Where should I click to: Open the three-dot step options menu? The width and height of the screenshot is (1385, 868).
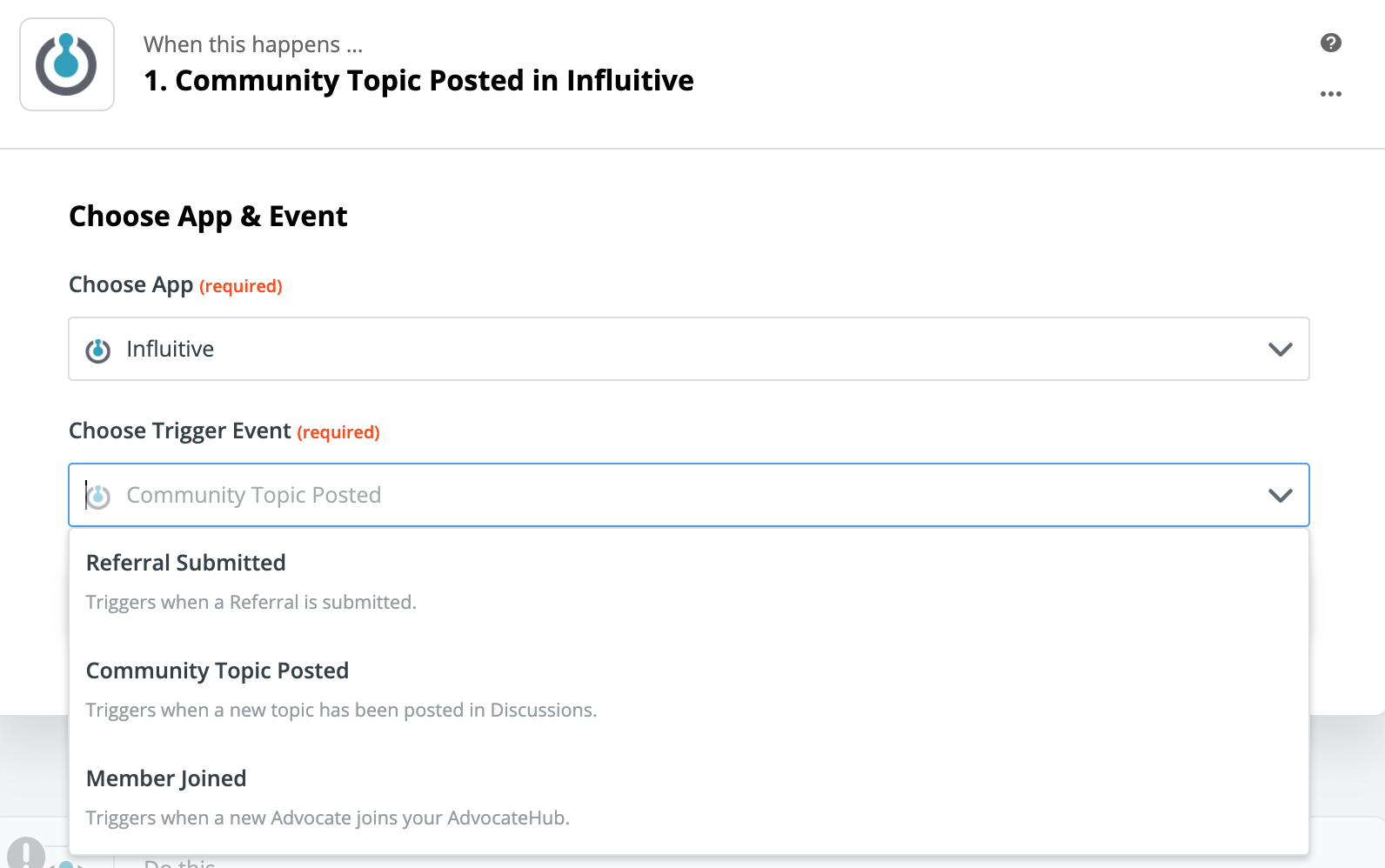1330,94
